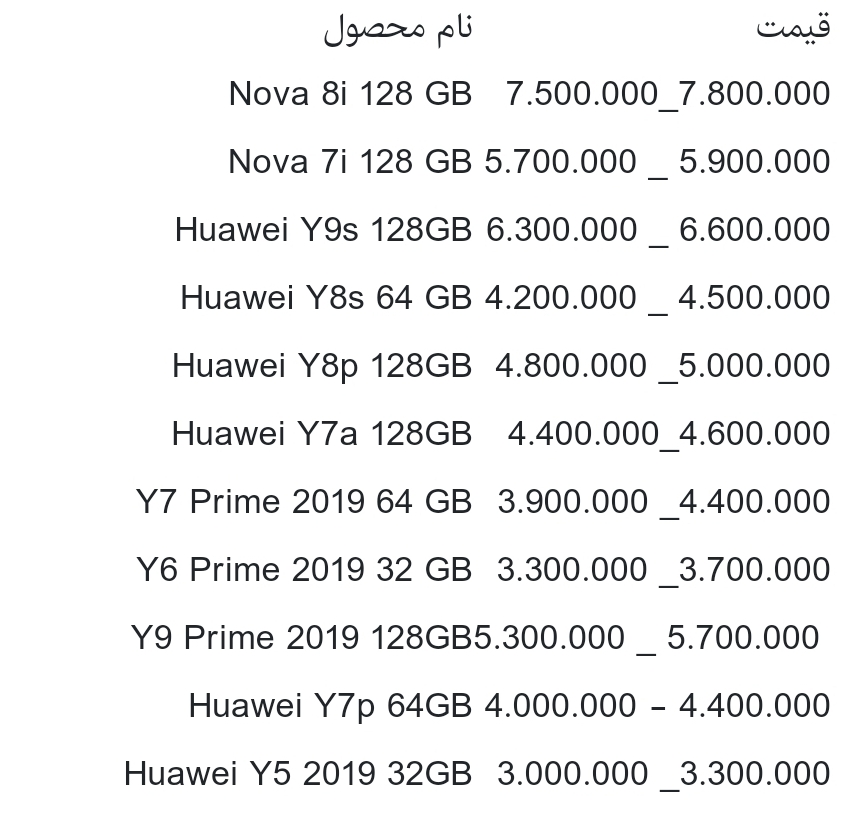Click the "قیمت" column header
The width and height of the screenshot is (844, 834).
pyautogui.click(x=792, y=27)
